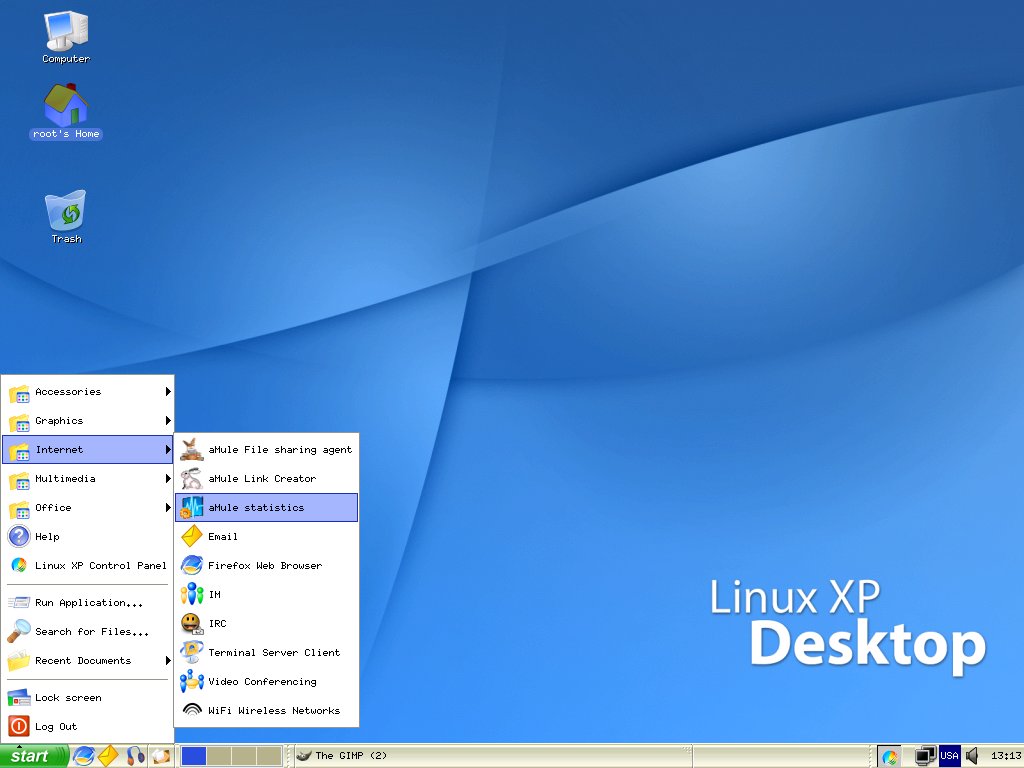1024x768 pixels.
Task: Change the USA keyboard layout indicator
Action: tap(949, 756)
